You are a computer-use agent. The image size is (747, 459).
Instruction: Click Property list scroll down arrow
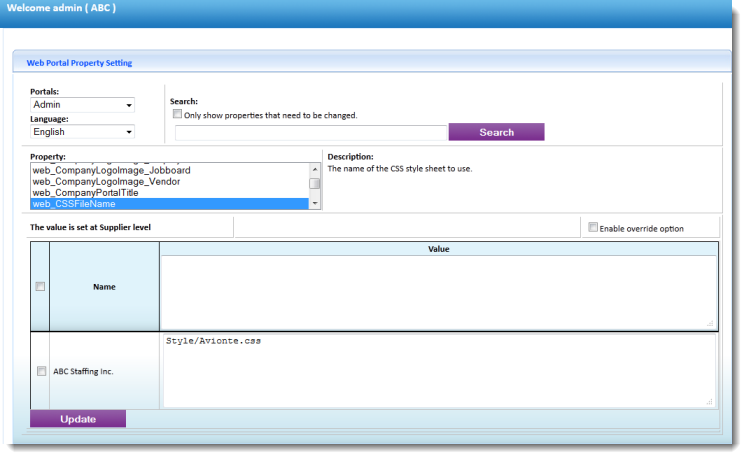315,204
